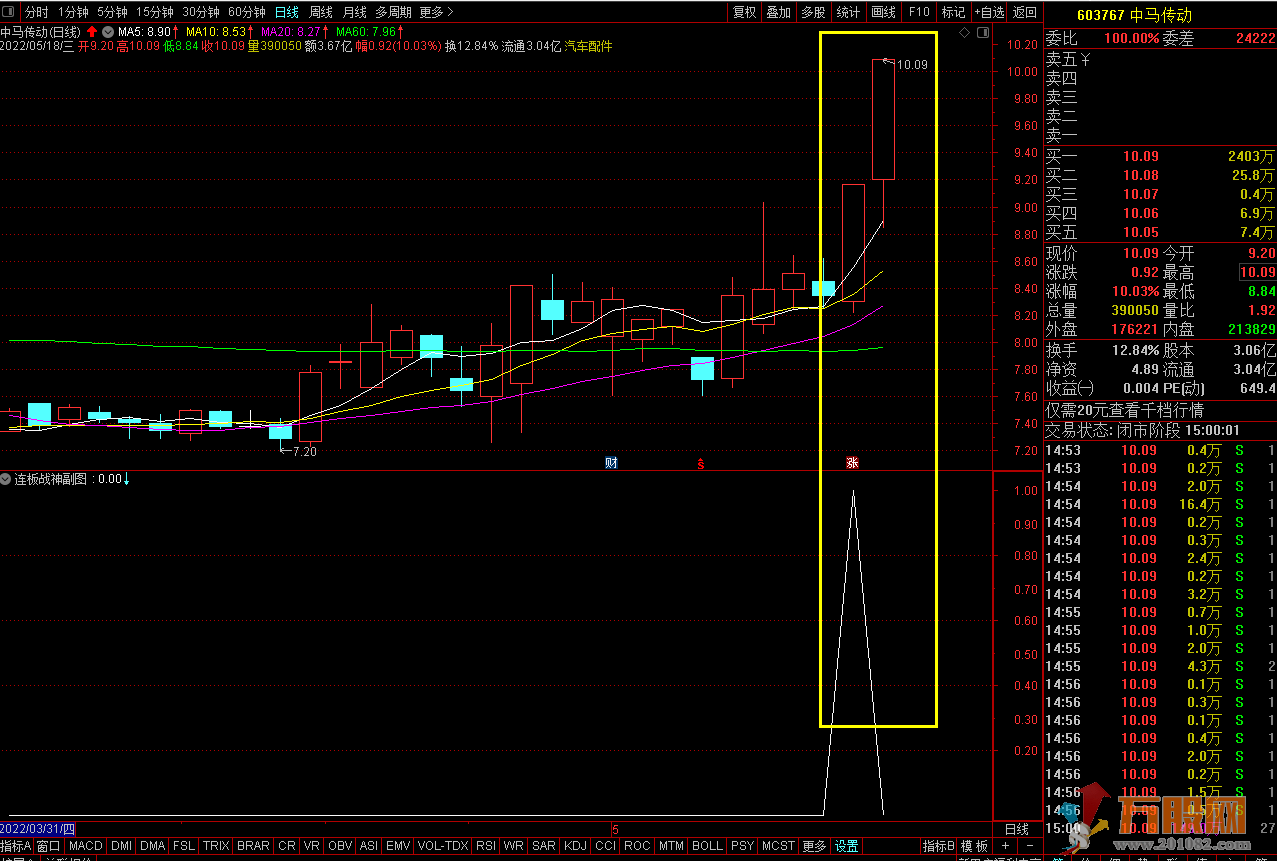Select the ASI indicator tab

[369, 846]
